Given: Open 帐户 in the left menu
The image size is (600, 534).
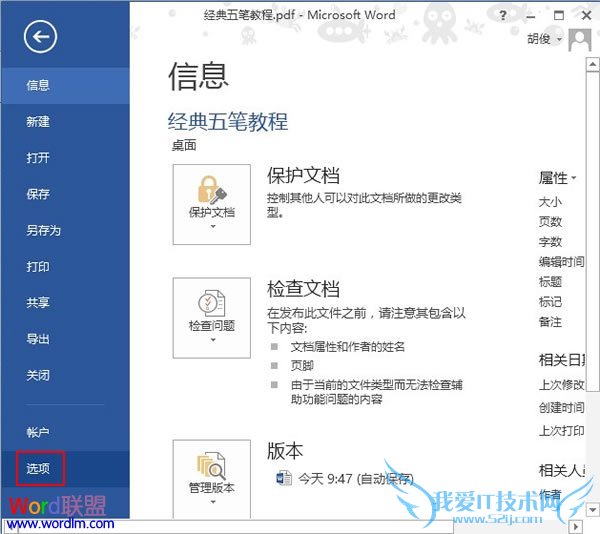Looking at the screenshot, I should click(65, 432).
